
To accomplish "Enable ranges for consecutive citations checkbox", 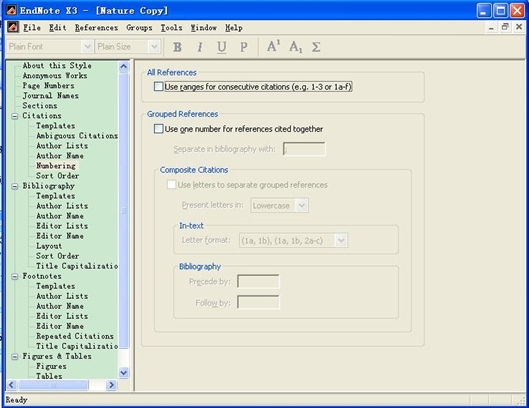I will click(159, 86).
